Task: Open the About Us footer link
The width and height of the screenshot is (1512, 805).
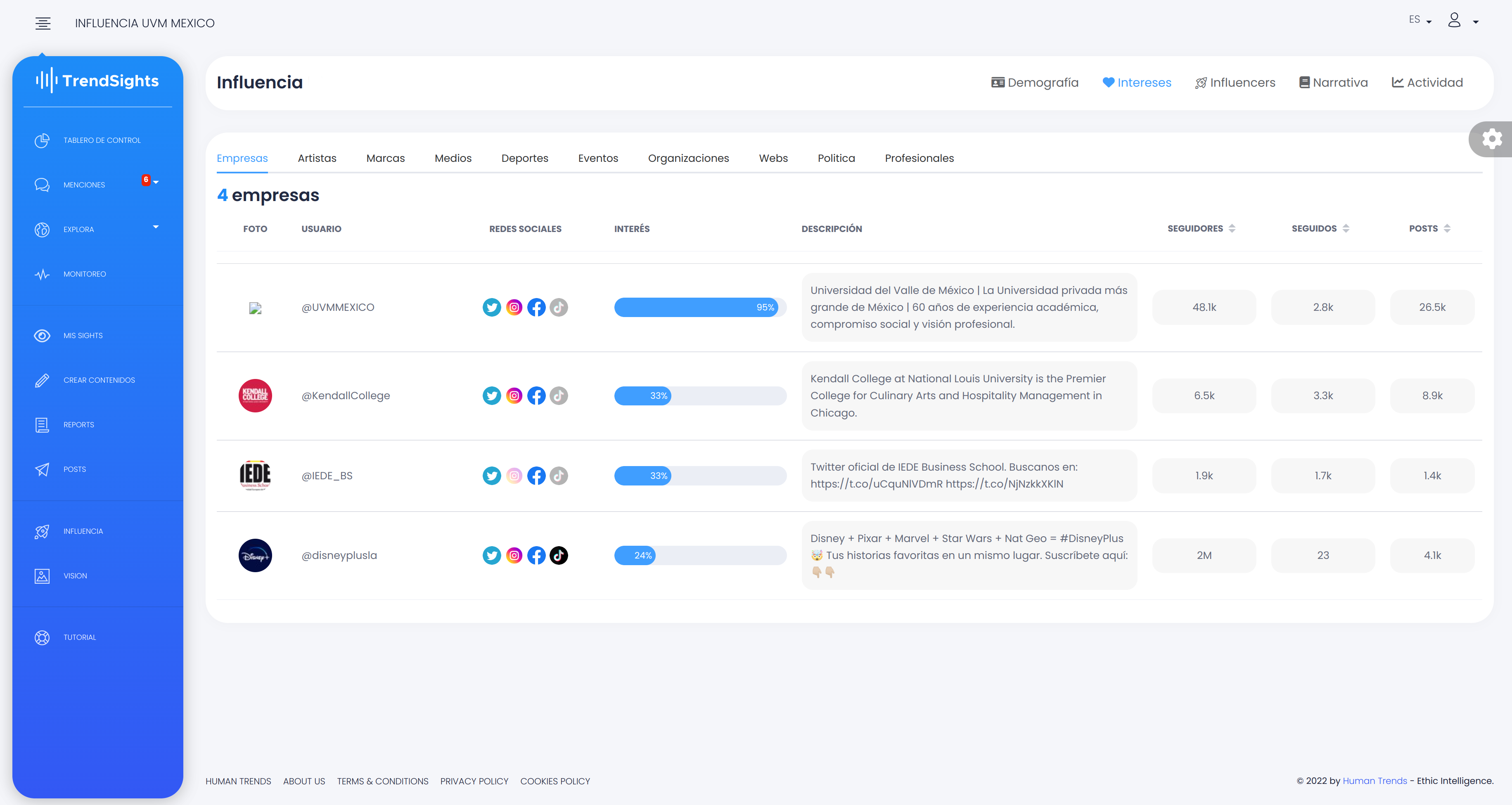Action: click(304, 781)
